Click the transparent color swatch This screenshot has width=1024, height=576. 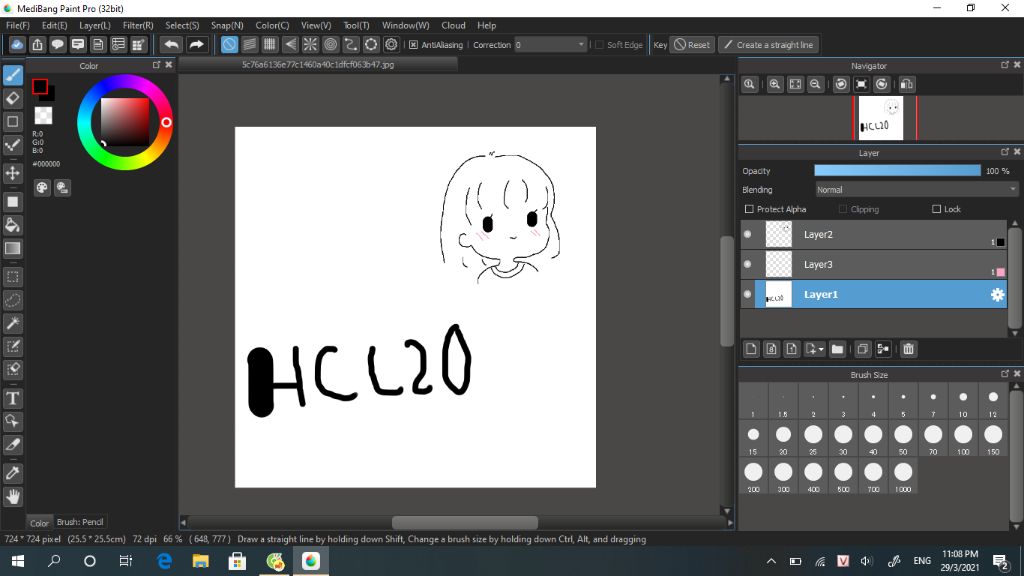(43, 116)
